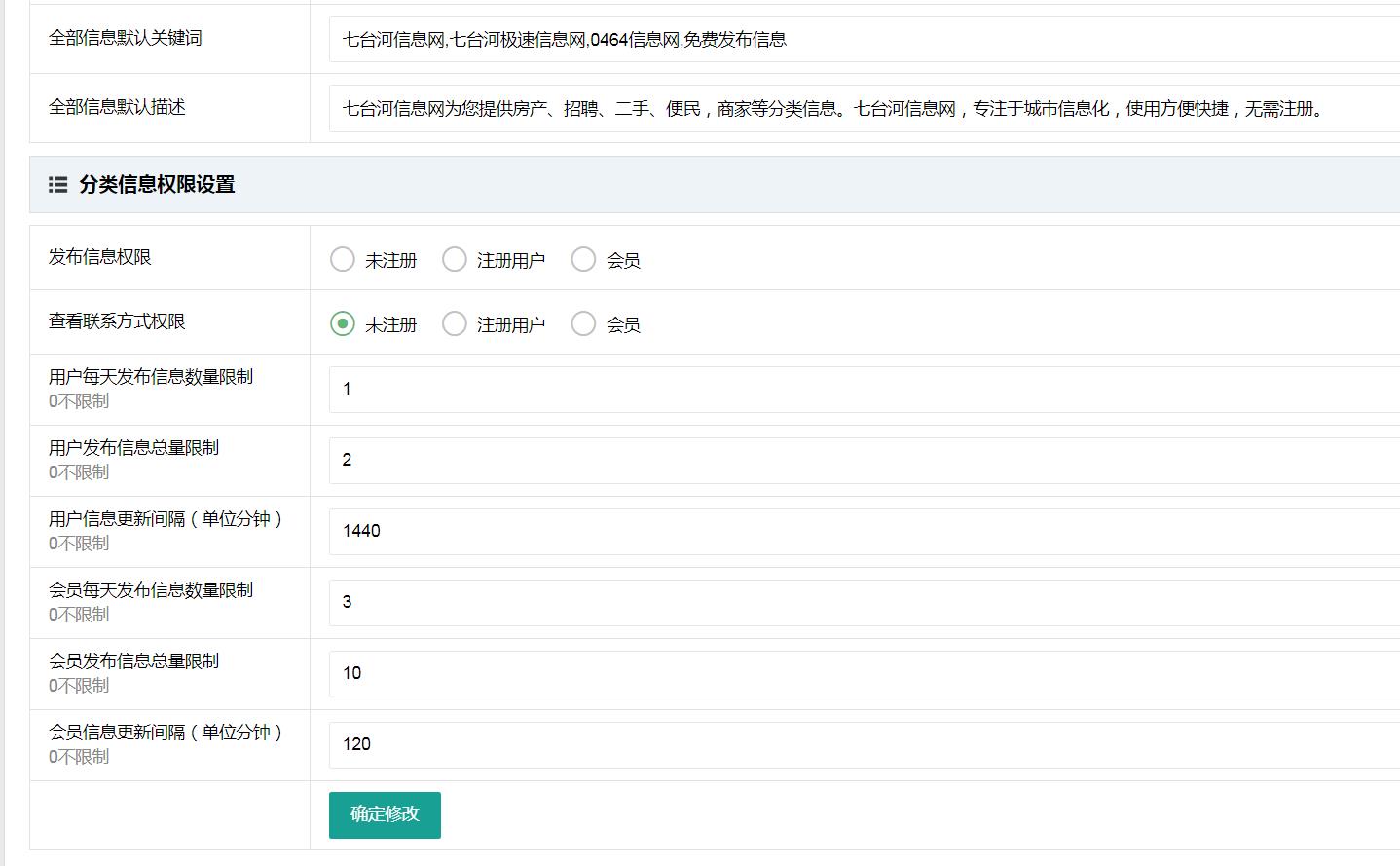
Task: Click the list icon beside 分类信息权限设置
Action: 57,184
